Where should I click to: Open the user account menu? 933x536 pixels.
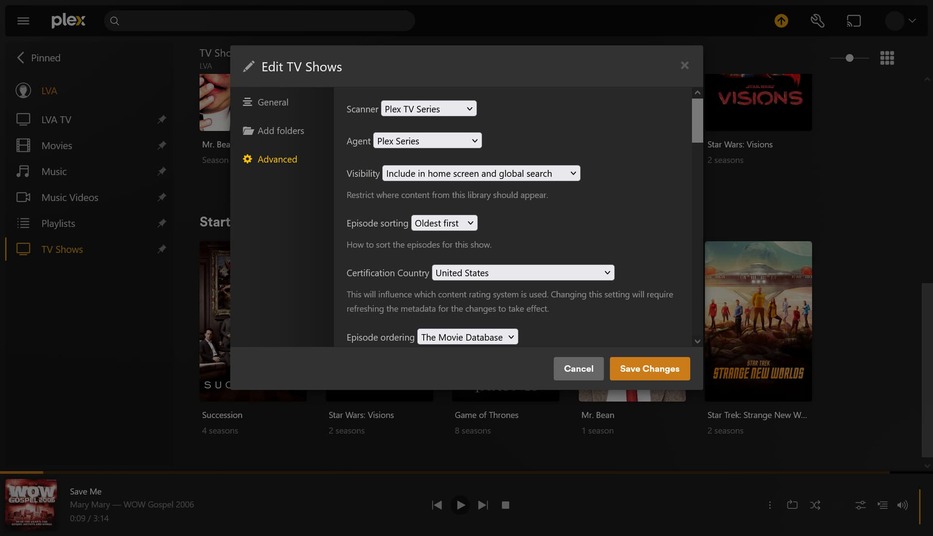(900, 21)
